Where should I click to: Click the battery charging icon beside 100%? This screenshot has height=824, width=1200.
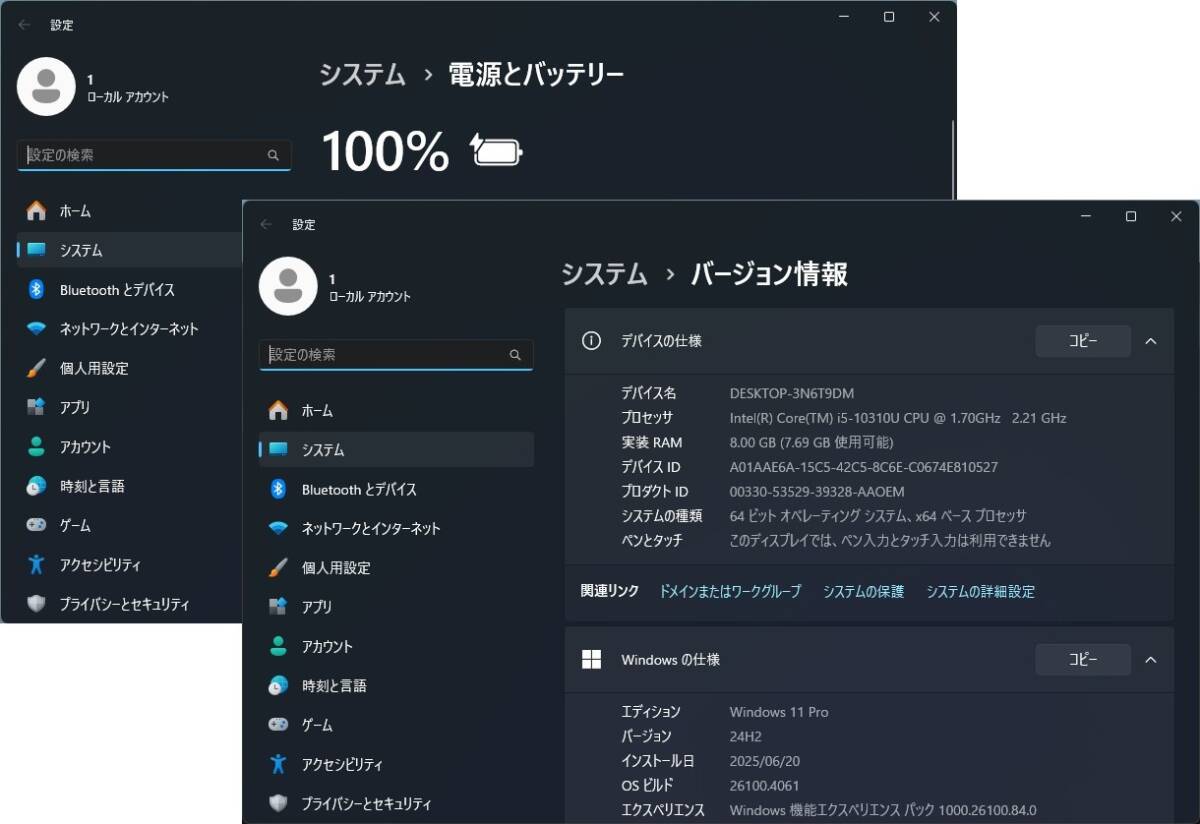click(x=497, y=152)
